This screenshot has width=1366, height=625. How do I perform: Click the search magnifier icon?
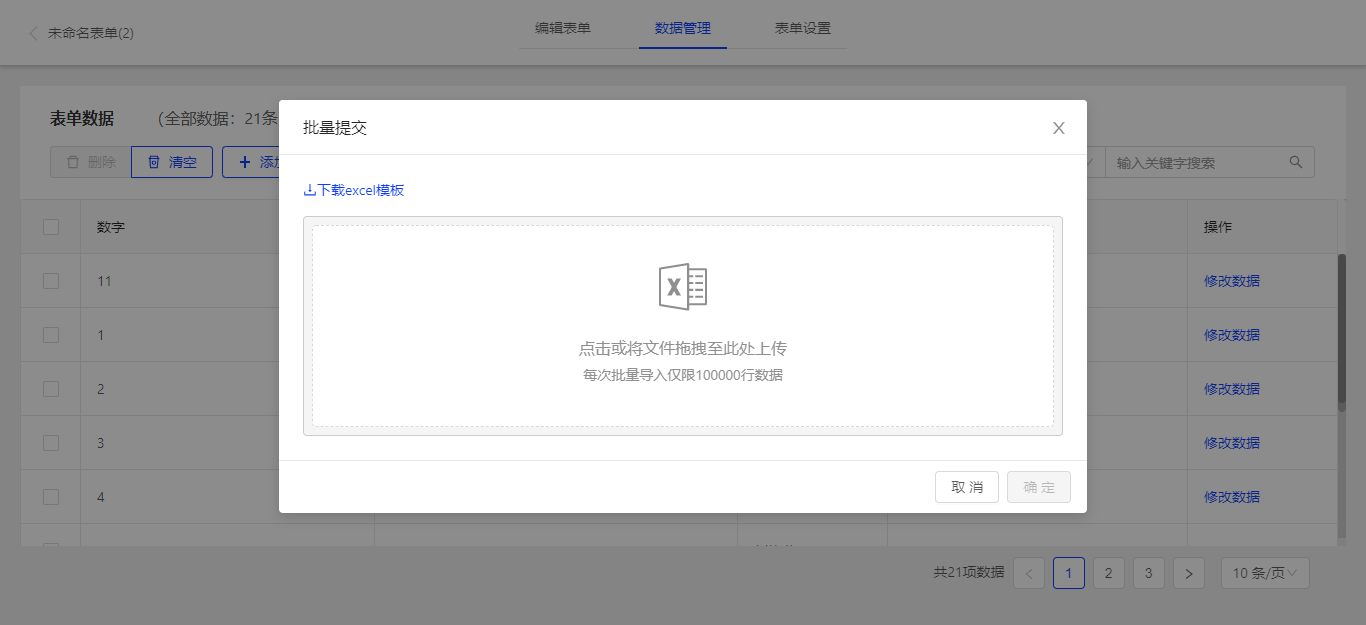[x=1296, y=162]
